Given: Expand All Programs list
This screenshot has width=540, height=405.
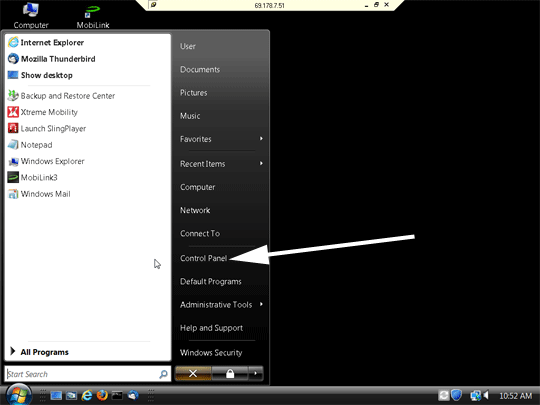Looking at the screenshot, I should pos(40,352).
